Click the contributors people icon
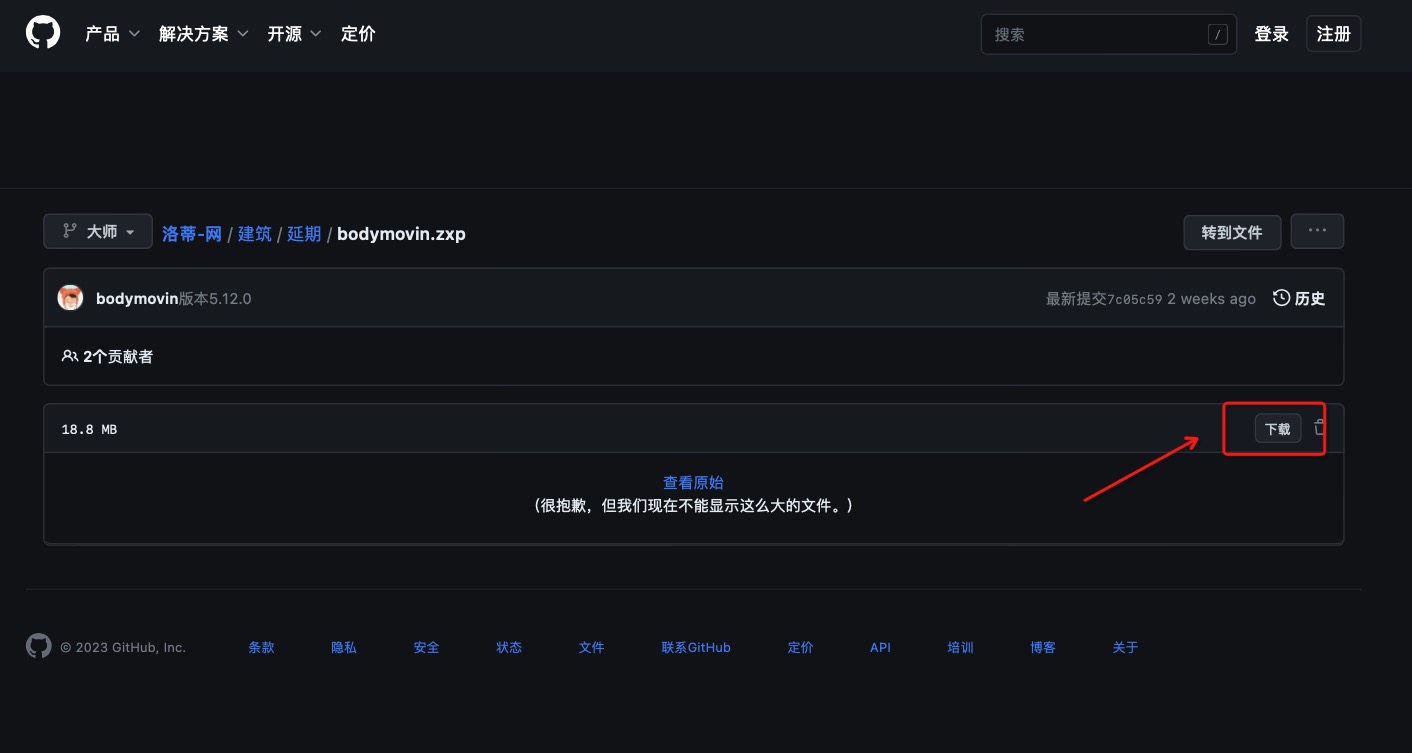The height and width of the screenshot is (753, 1412). point(69,356)
